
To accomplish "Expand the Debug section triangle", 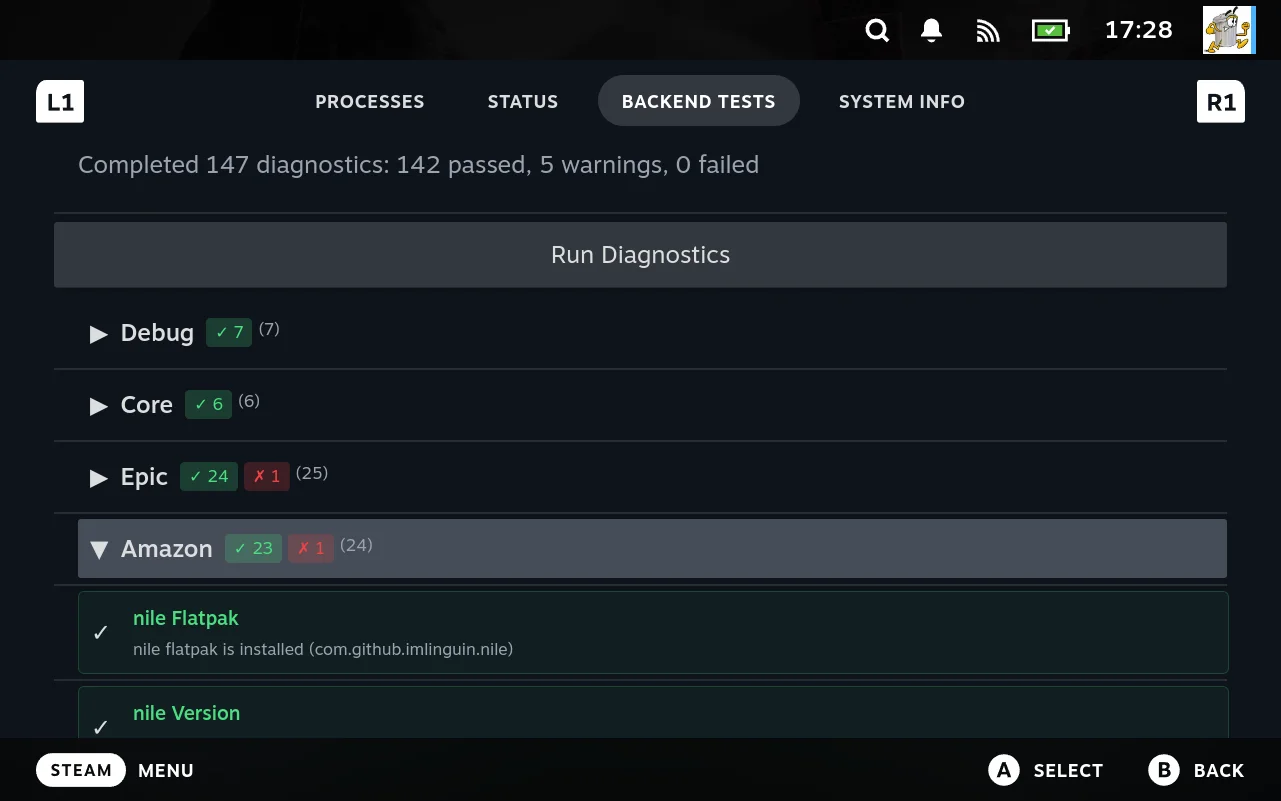I will [99, 334].
